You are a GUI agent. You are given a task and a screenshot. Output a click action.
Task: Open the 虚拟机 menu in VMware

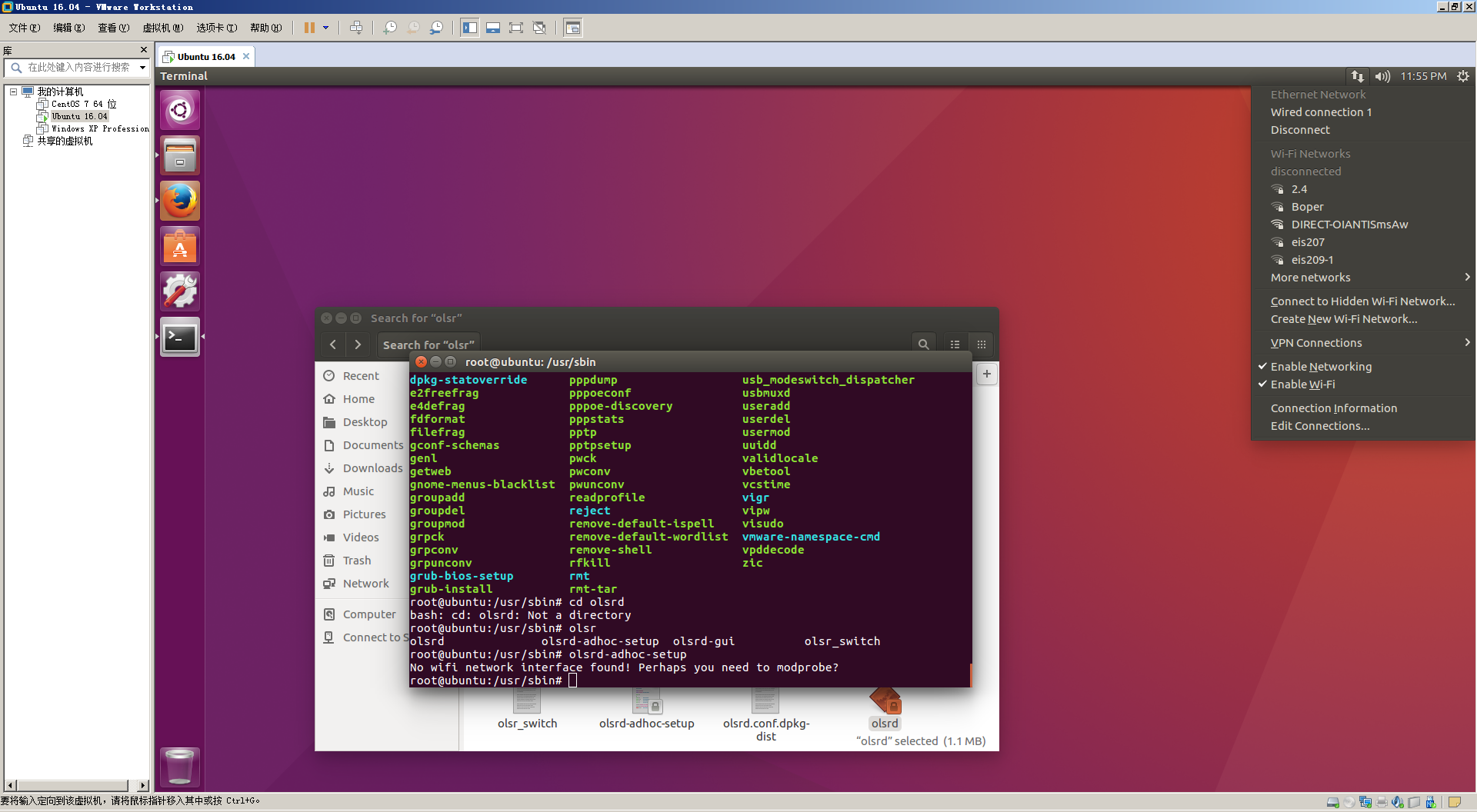(163, 28)
